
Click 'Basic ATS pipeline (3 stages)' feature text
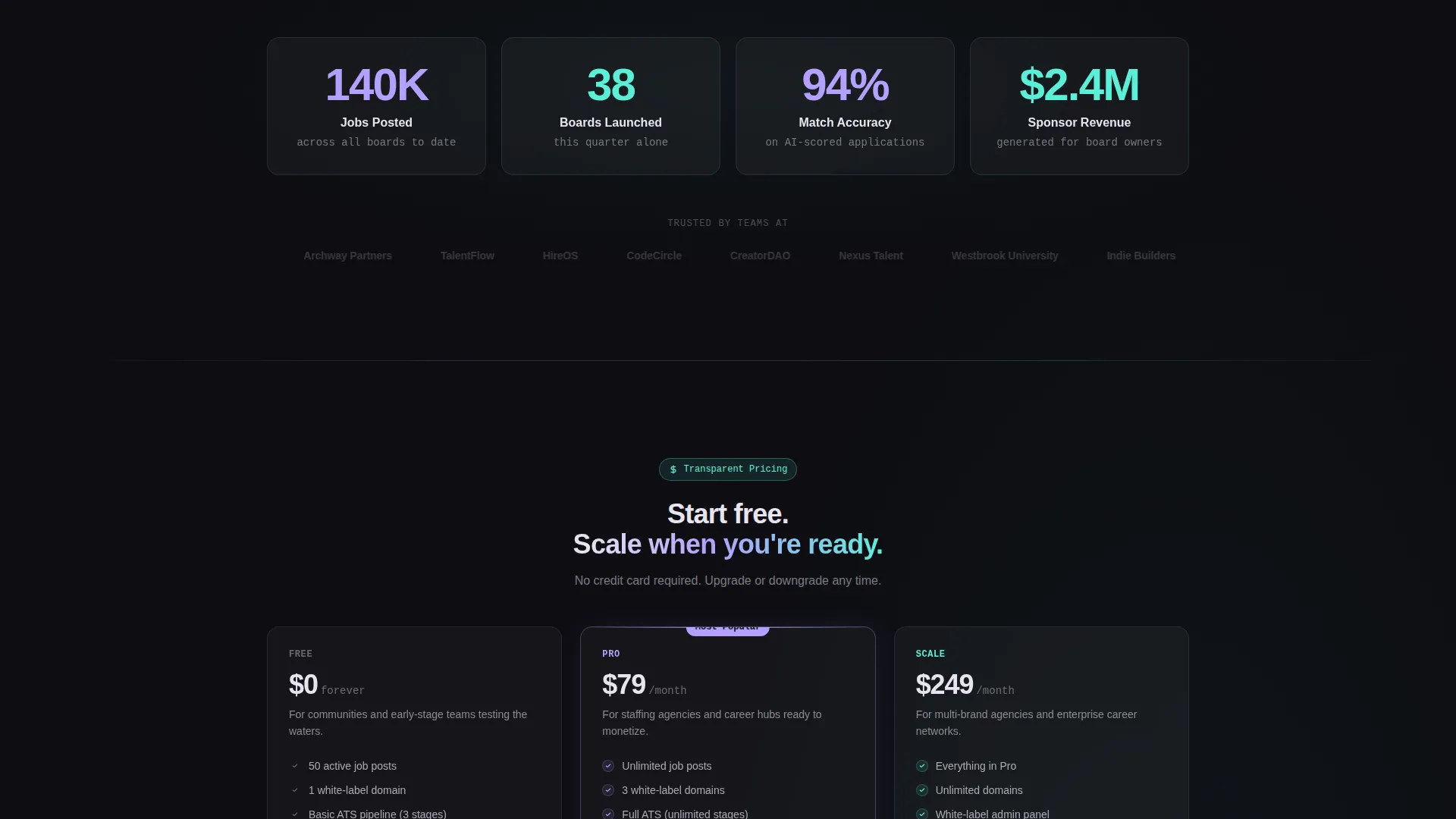(x=378, y=814)
